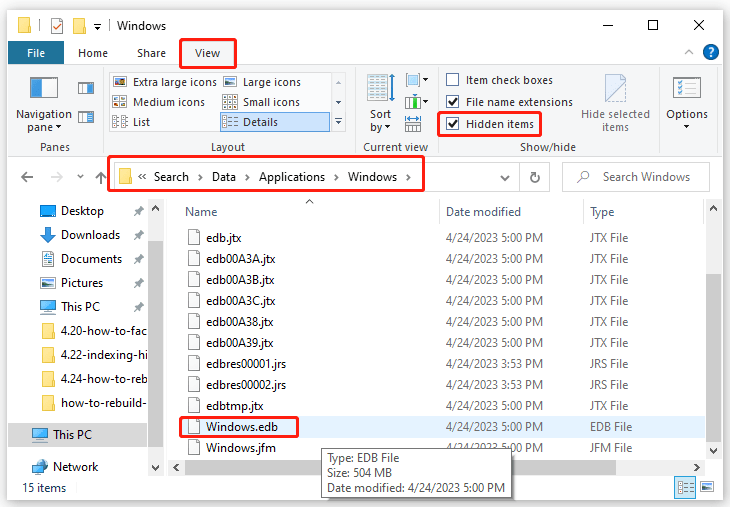Switch to large thumbnails view in status bar

pyautogui.click(x=707, y=487)
